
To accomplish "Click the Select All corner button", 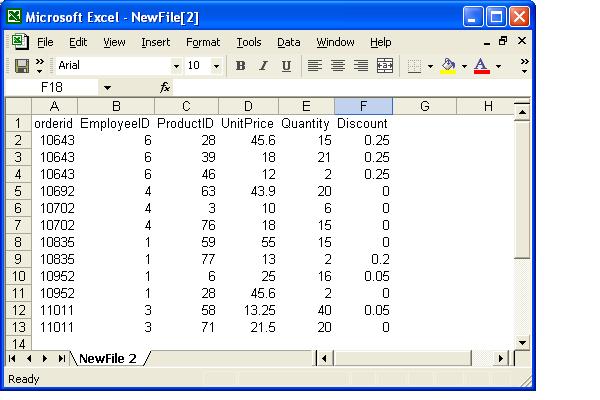I will point(18,106).
